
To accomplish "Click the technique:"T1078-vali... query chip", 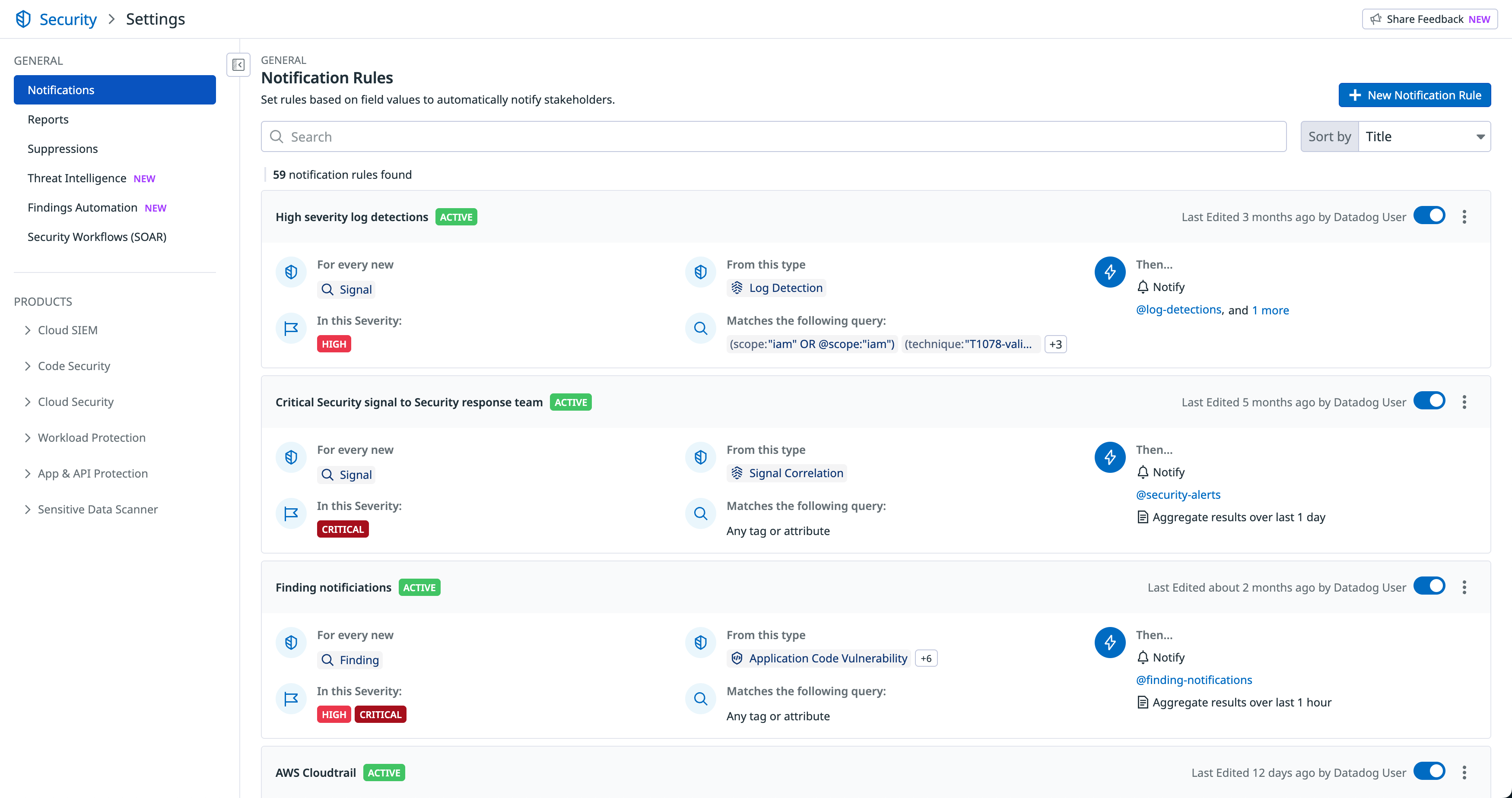I will 971,345.
